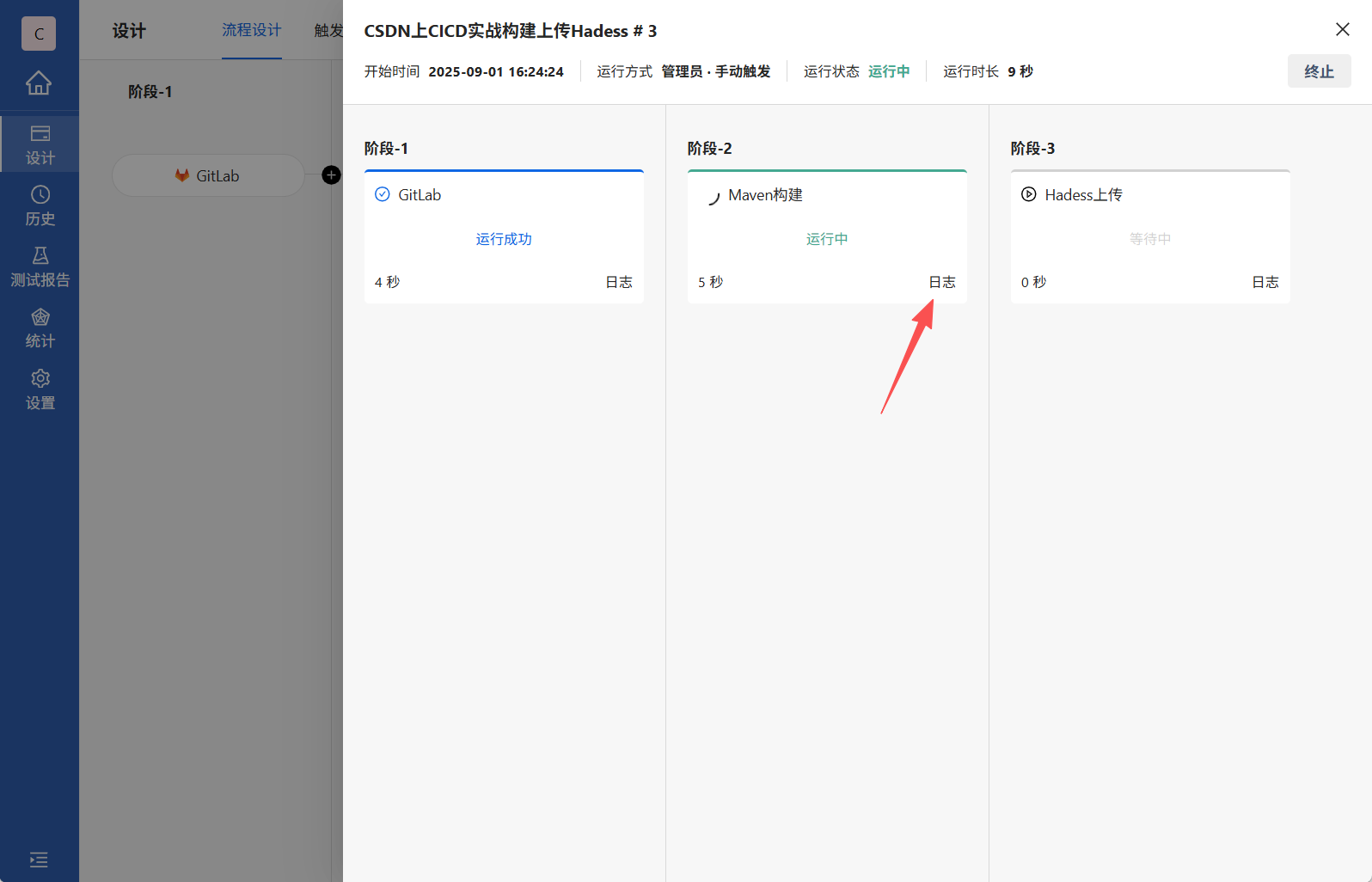Screen dimensions: 1372x882
Task: Click the 运行时长 9 秒 value
Action: pyautogui.click(x=1020, y=71)
